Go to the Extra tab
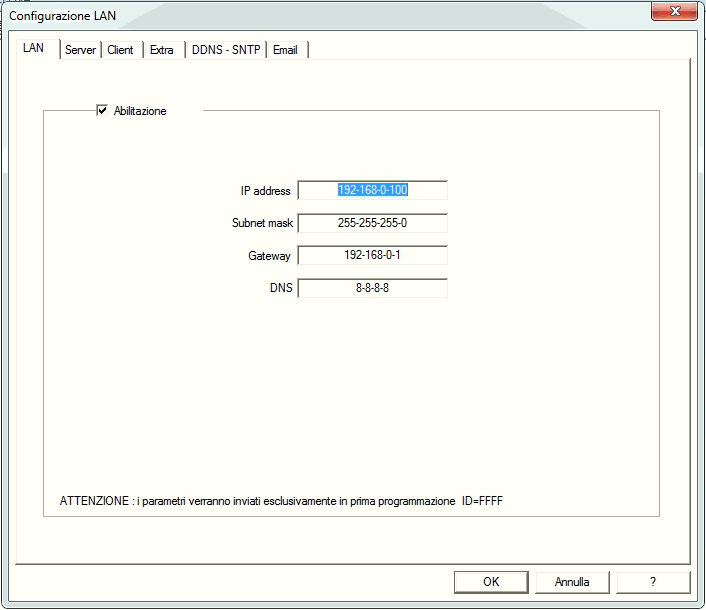The width and height of the screenshot is (706, 610). [161, 50]
